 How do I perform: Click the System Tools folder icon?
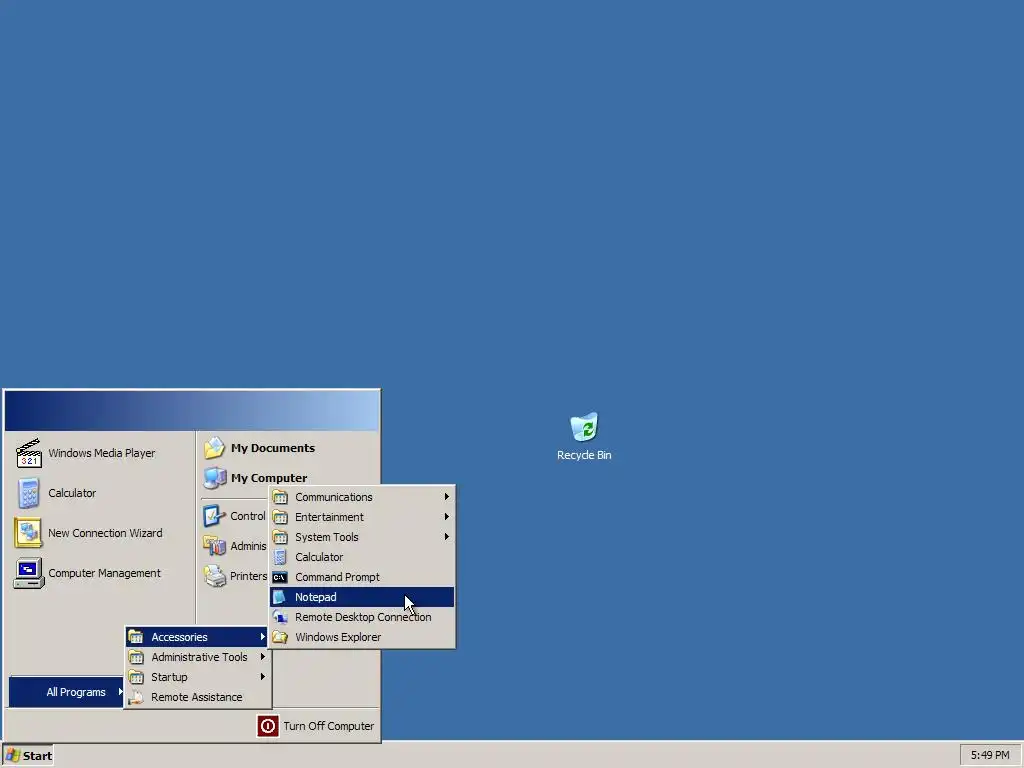(x=280, y=537)
